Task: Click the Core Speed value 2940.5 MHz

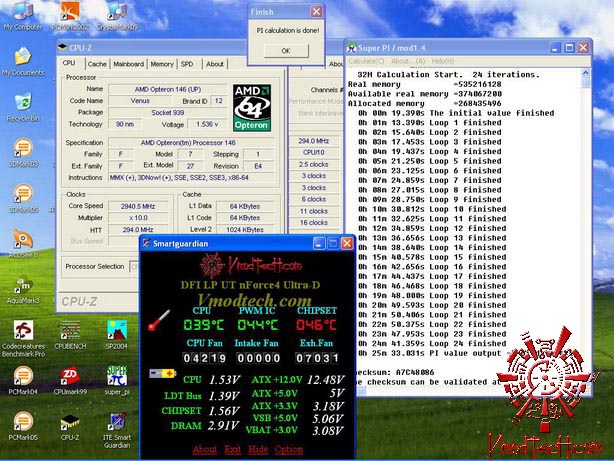Action: click(138, 206)
